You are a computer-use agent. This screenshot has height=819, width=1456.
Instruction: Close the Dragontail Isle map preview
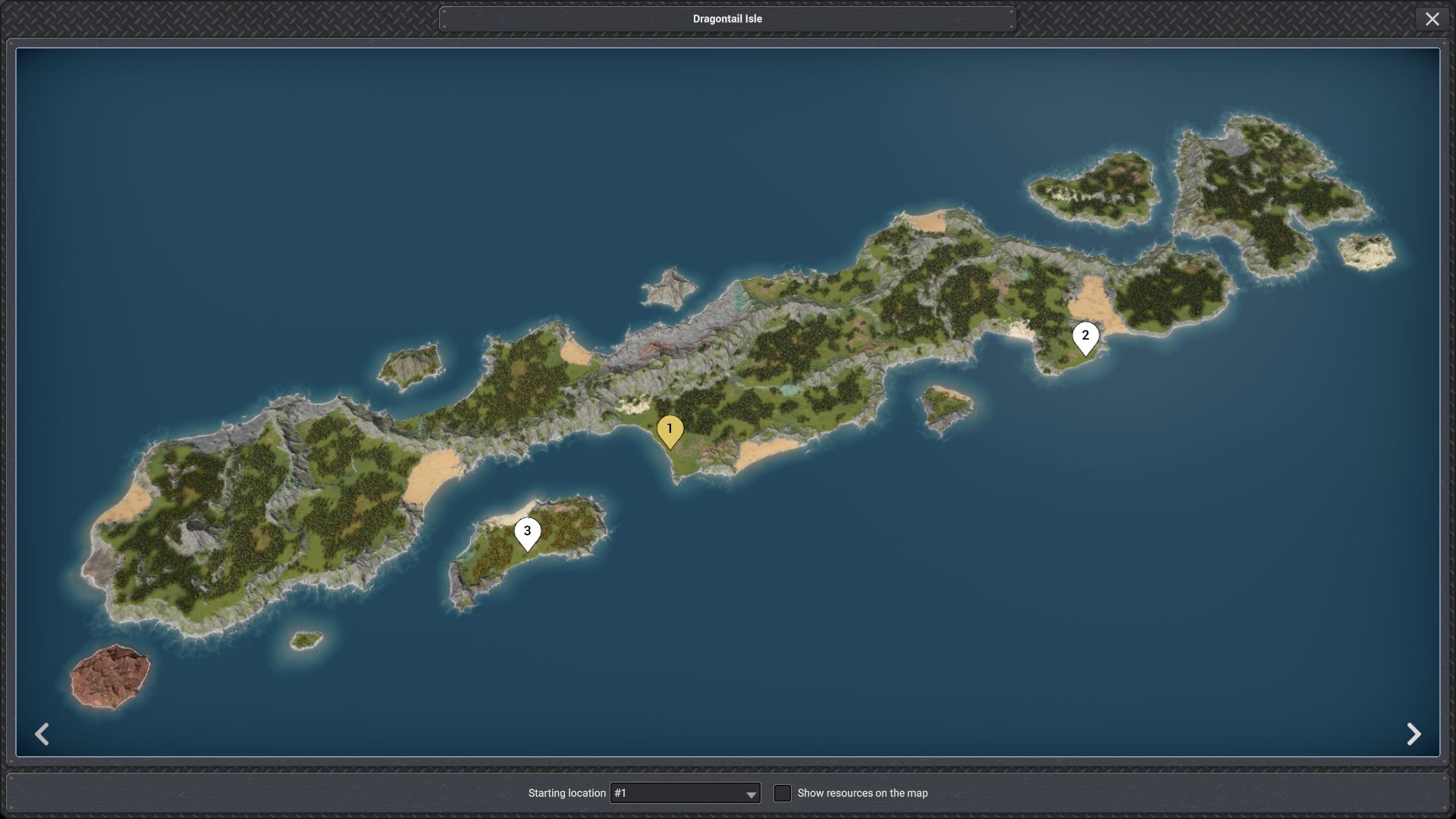[1432, 19]
